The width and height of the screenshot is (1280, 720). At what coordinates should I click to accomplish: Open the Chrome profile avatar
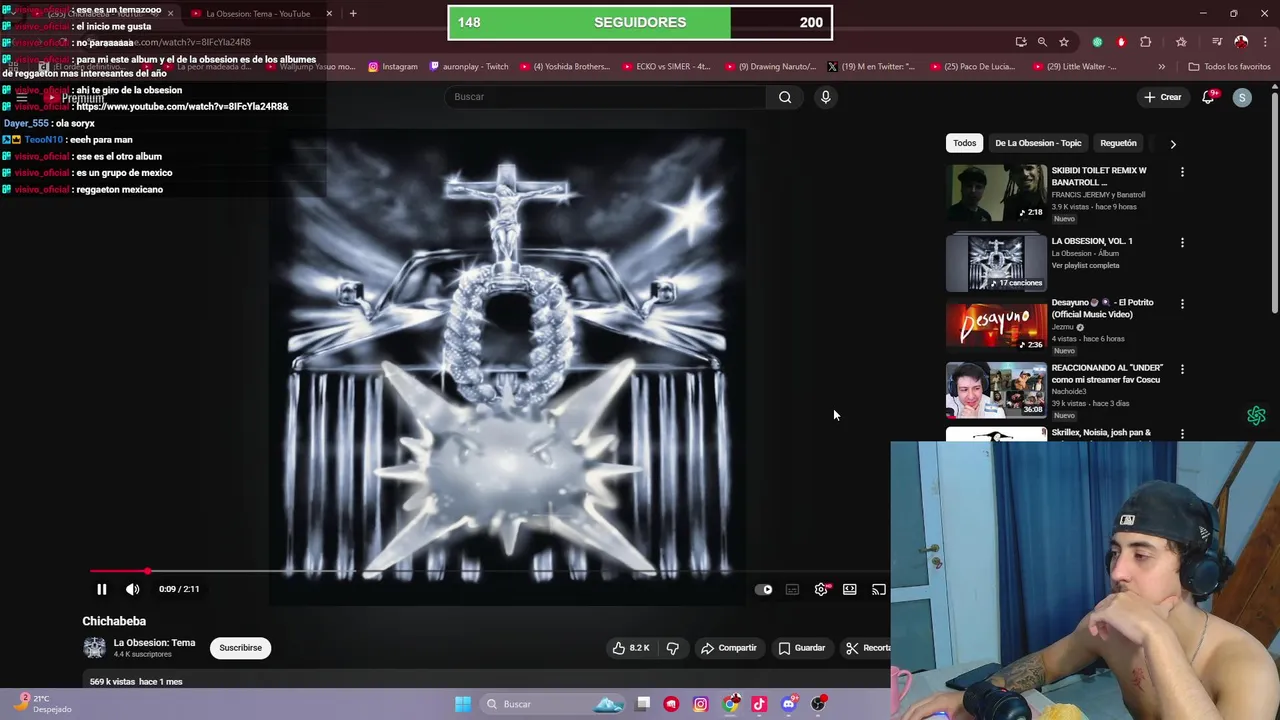[x=1241, y=42]
